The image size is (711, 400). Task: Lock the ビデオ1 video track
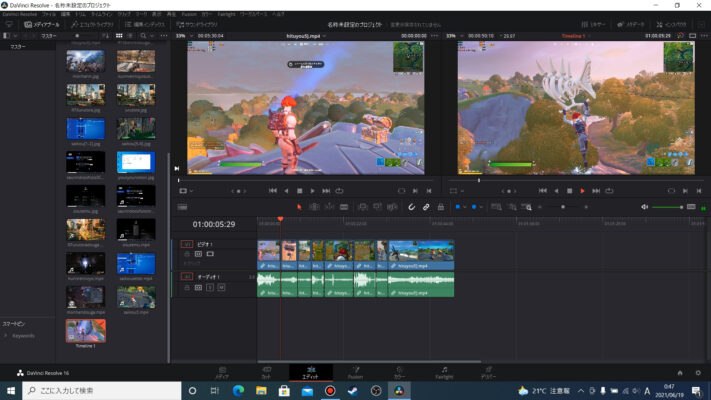187,254
